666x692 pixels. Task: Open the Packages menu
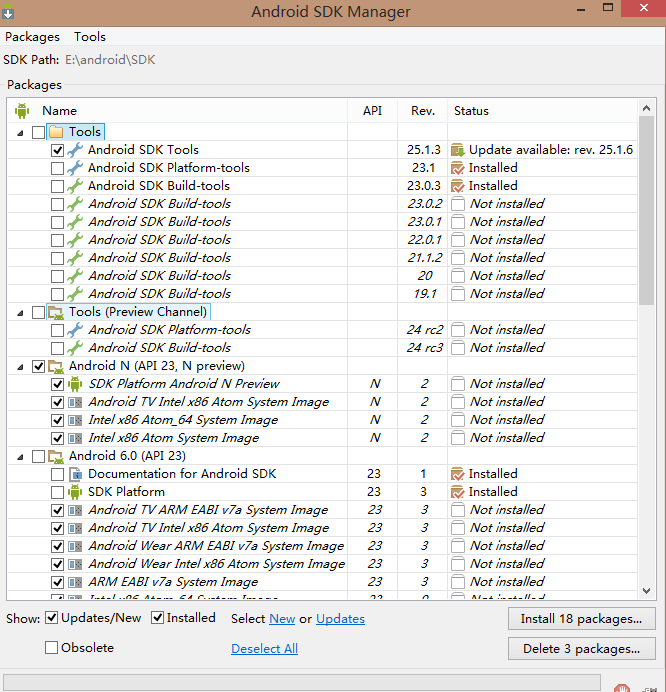pos(32,37)
